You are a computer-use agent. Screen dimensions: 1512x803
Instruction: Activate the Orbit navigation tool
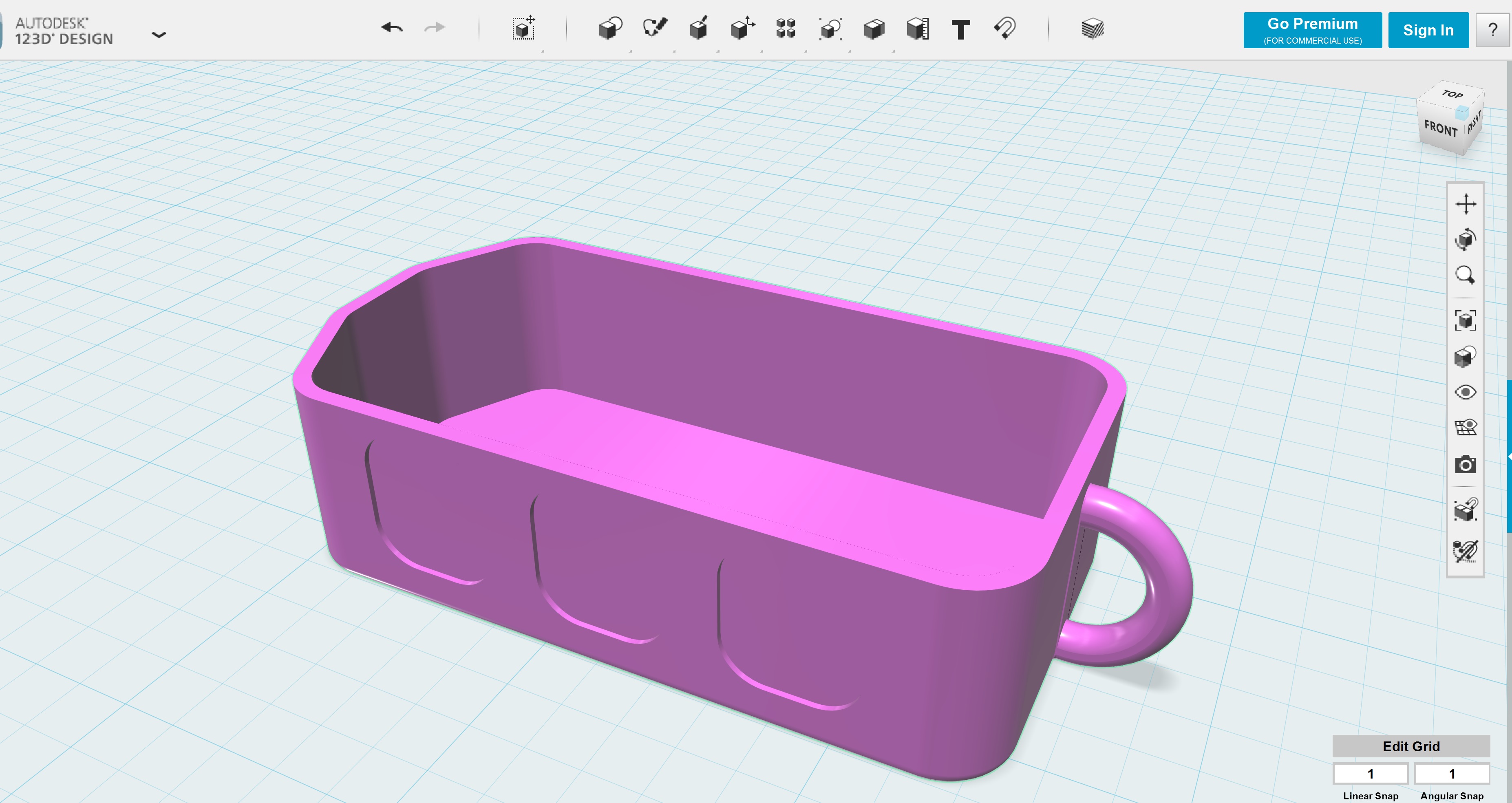1466,240
